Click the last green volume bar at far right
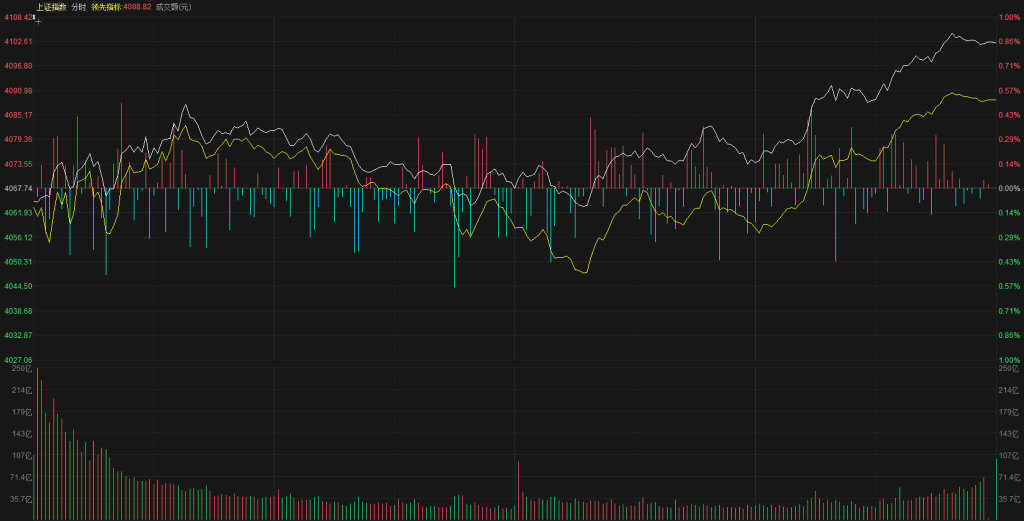 [x=996, y=488]
